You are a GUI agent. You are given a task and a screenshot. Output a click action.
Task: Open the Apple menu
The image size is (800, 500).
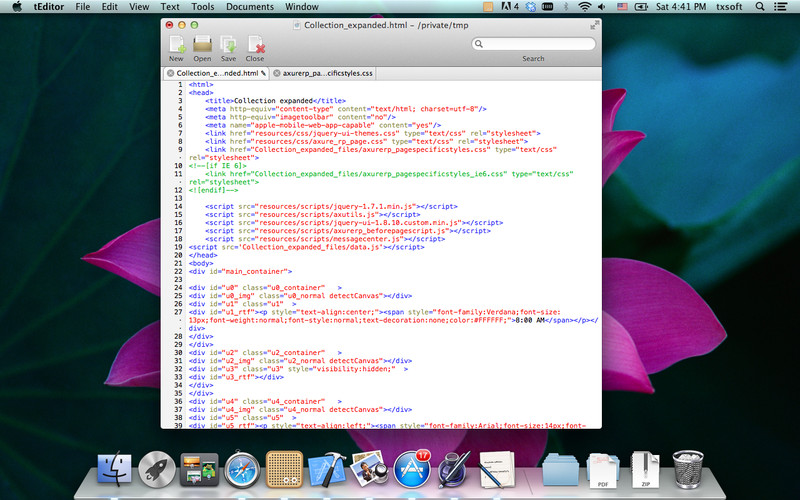[17, 7]
